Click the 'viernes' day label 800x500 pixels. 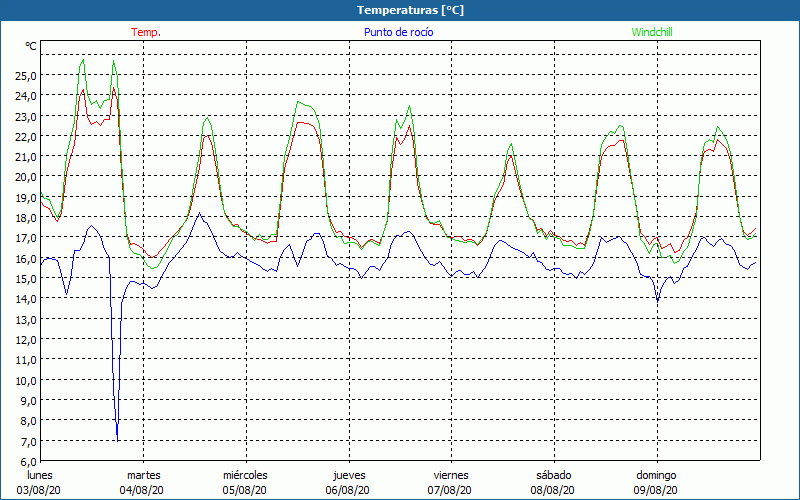[451, 475]
